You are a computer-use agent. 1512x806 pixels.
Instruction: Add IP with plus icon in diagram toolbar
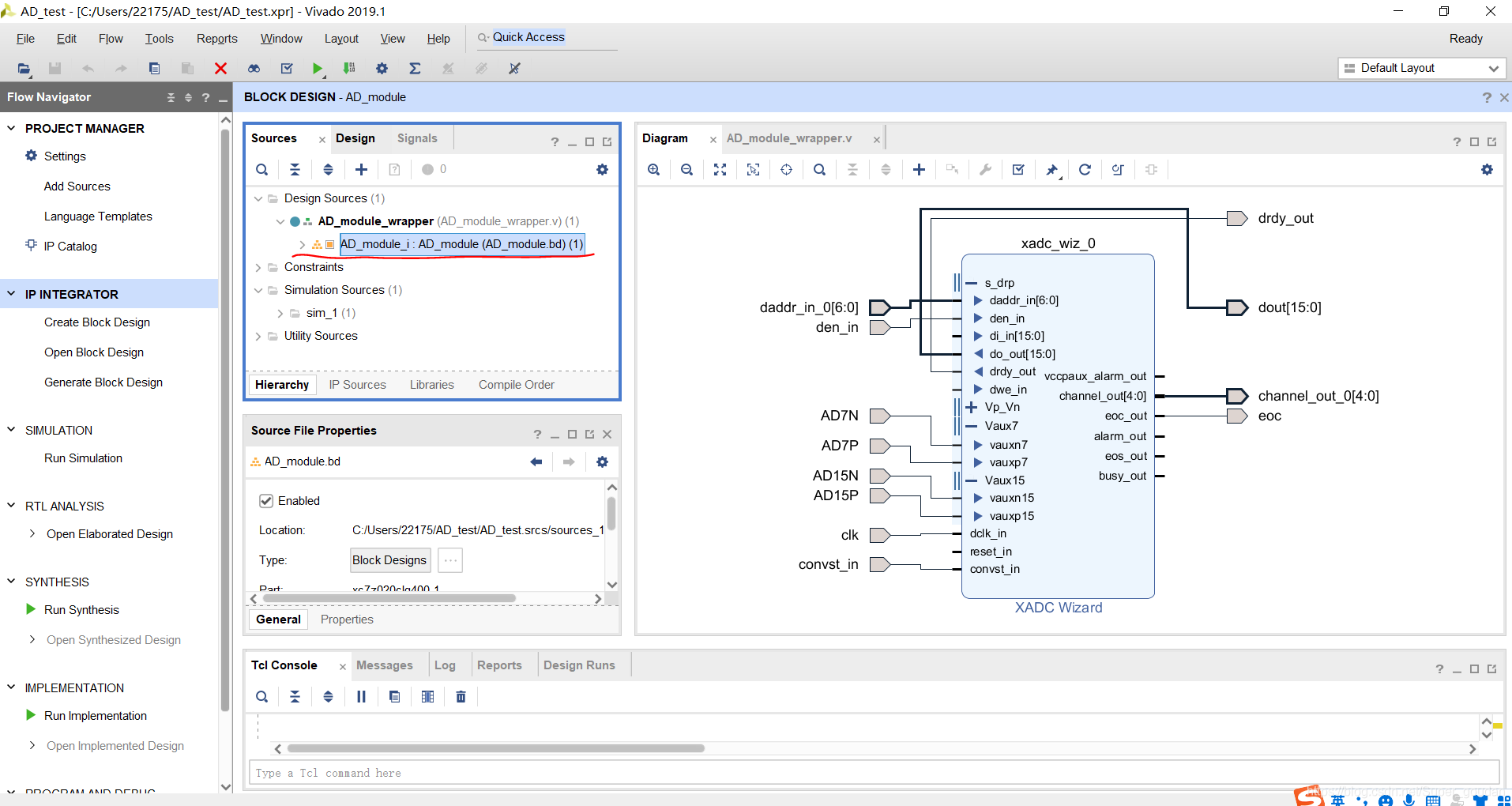pyautogui.click(x=919, y=169)
